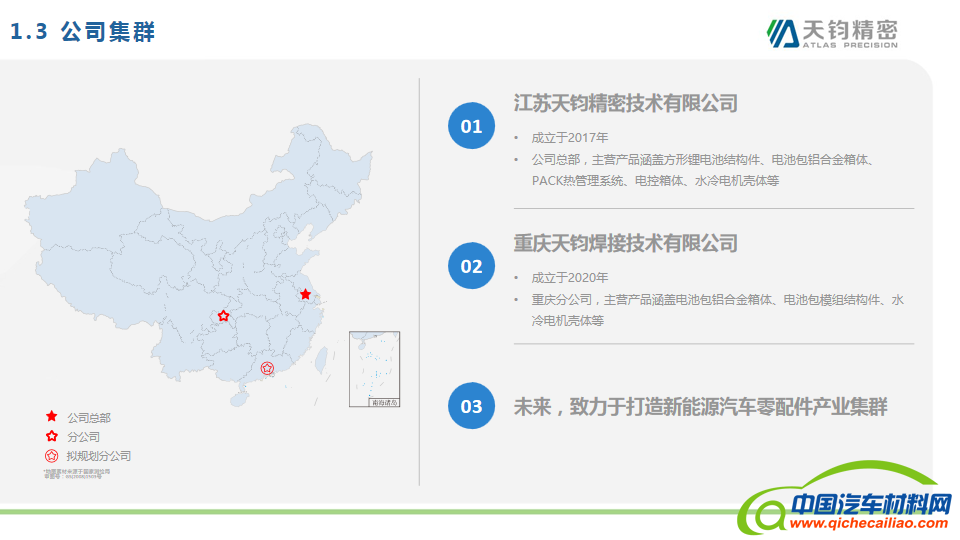Select the solid red headquarters star on map
This screenshot has width=960, height=540.
click(x=305, y=295)
